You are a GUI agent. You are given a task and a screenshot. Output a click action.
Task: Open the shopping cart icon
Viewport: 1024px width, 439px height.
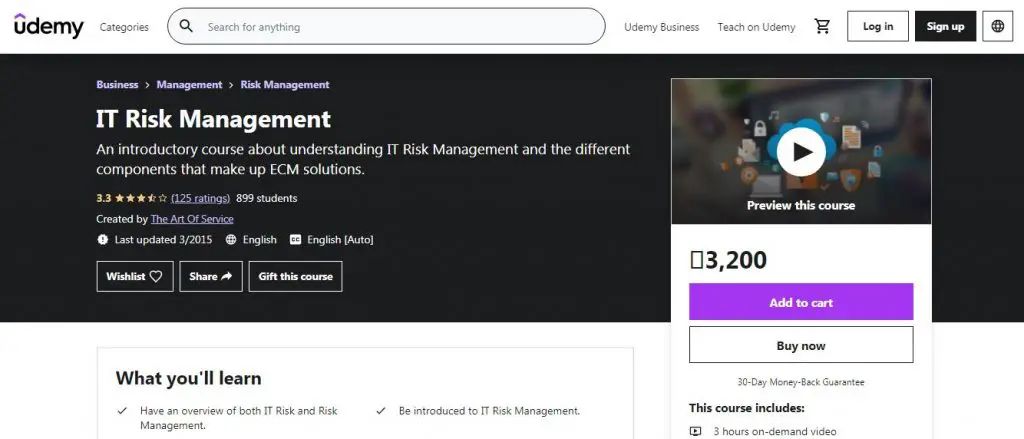click(822, 27)
